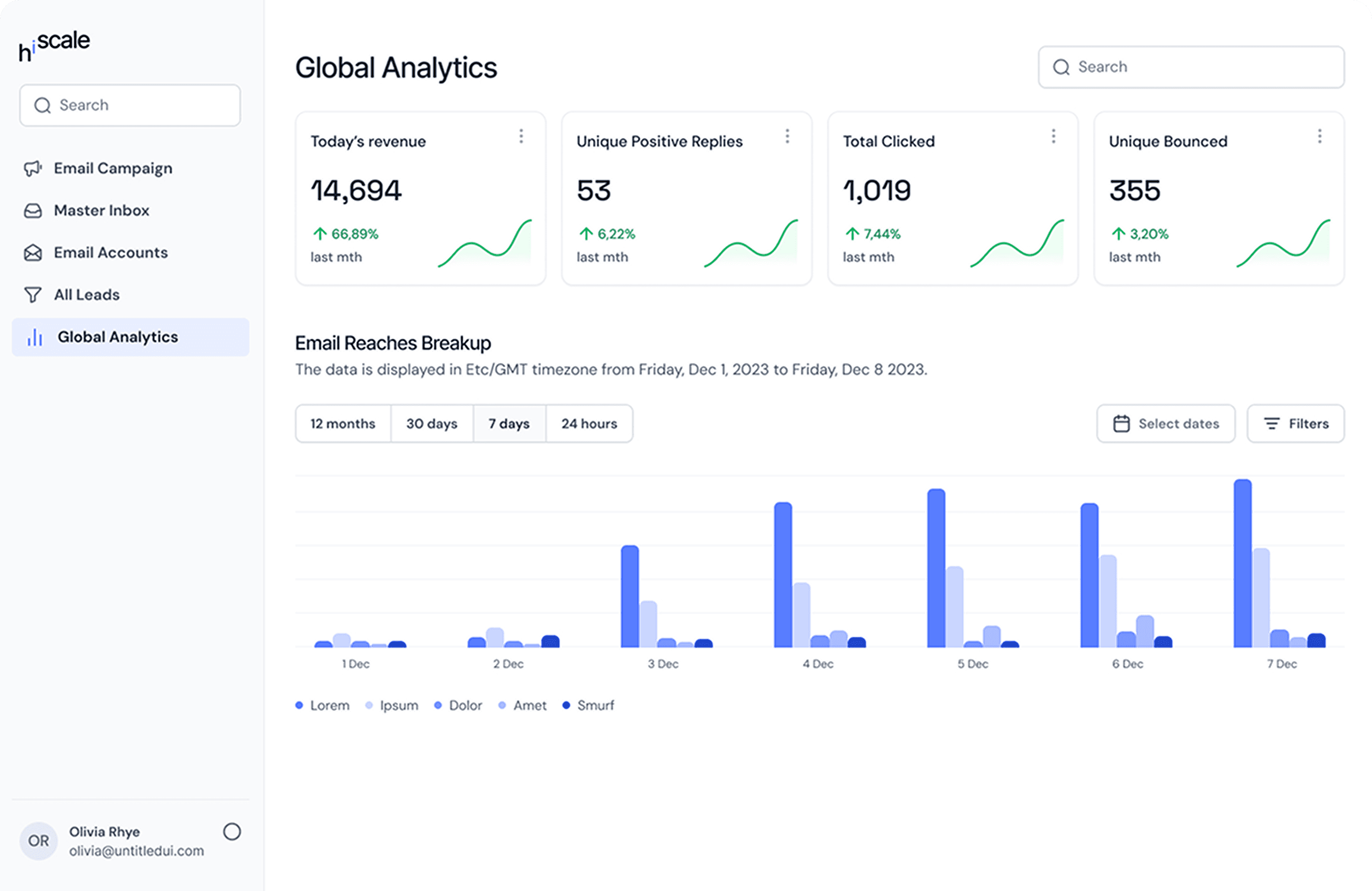Select the 7 days range tab
The image size is (1372, 891).
(510, 424)
